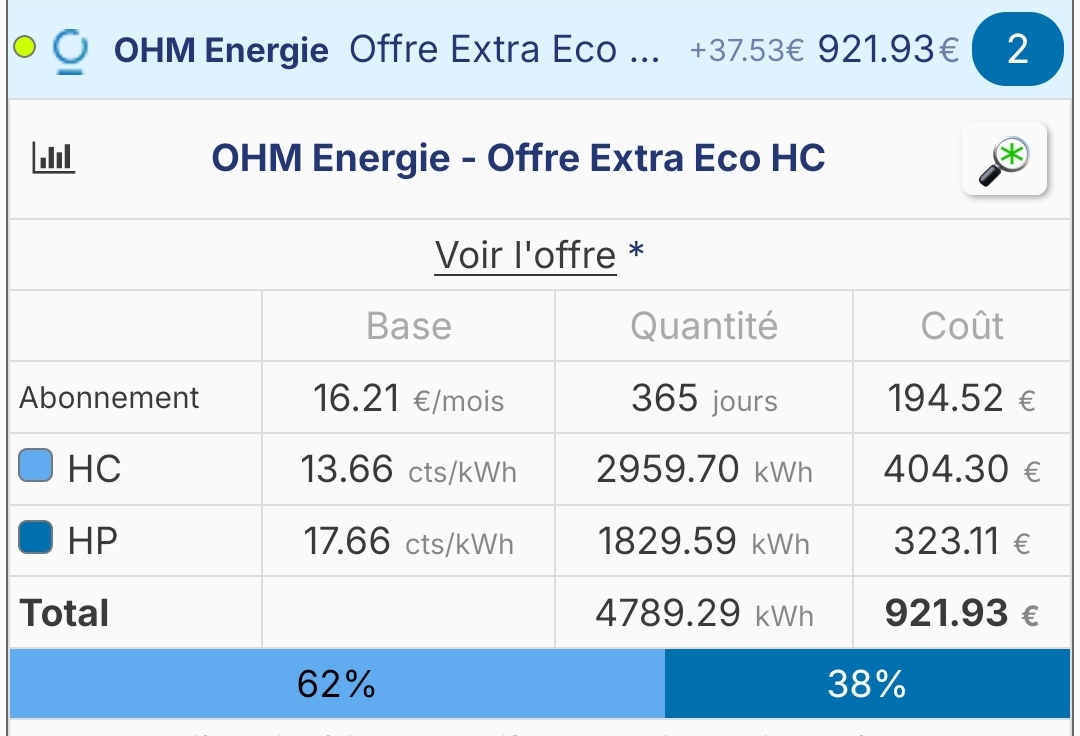Image resolution: width=1080 pixels, height=736 pixels.
Task: Select the Base column header
Action: [x=408, y=326]
